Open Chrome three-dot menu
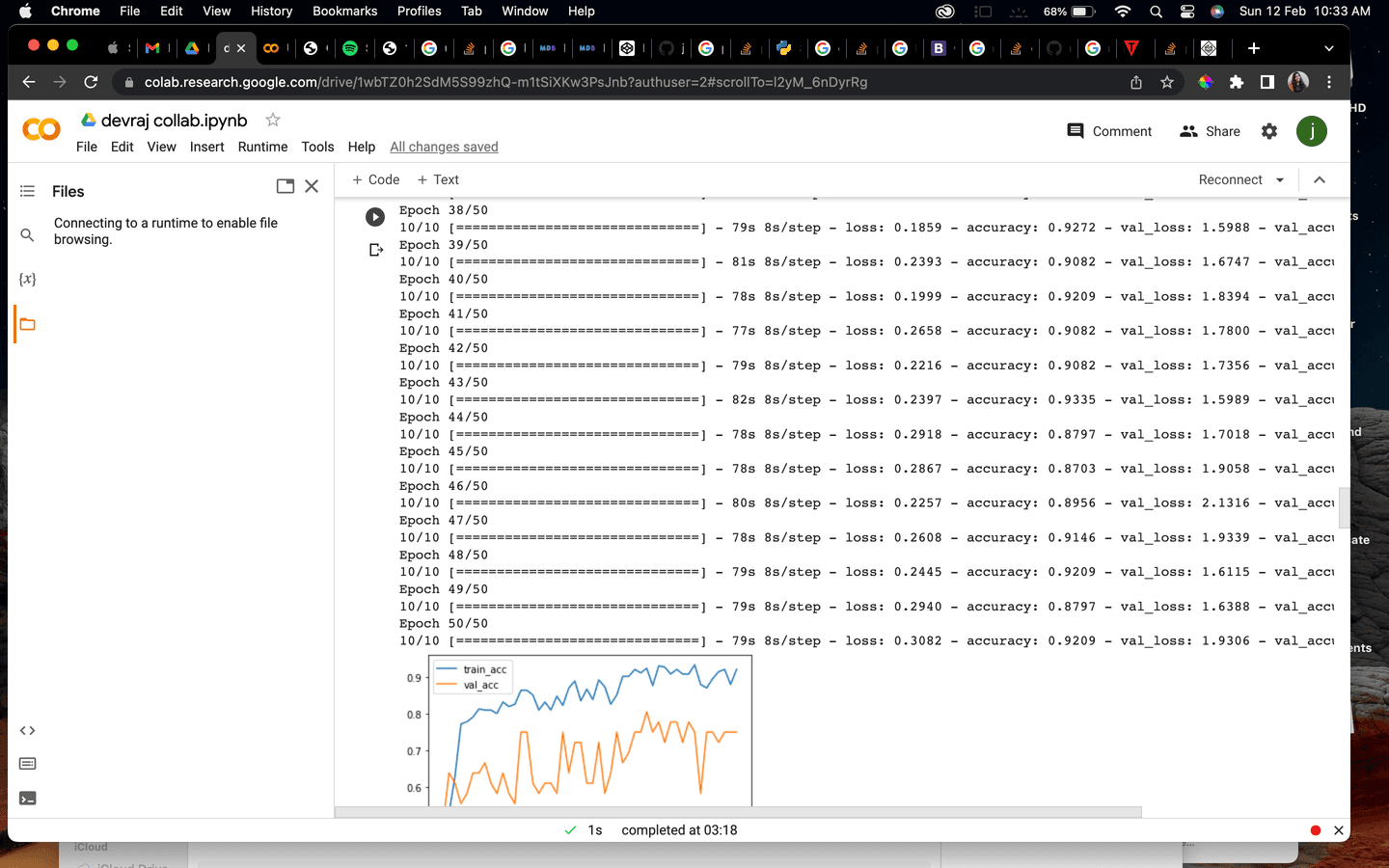1389x868 pixels. (1329, 82)
